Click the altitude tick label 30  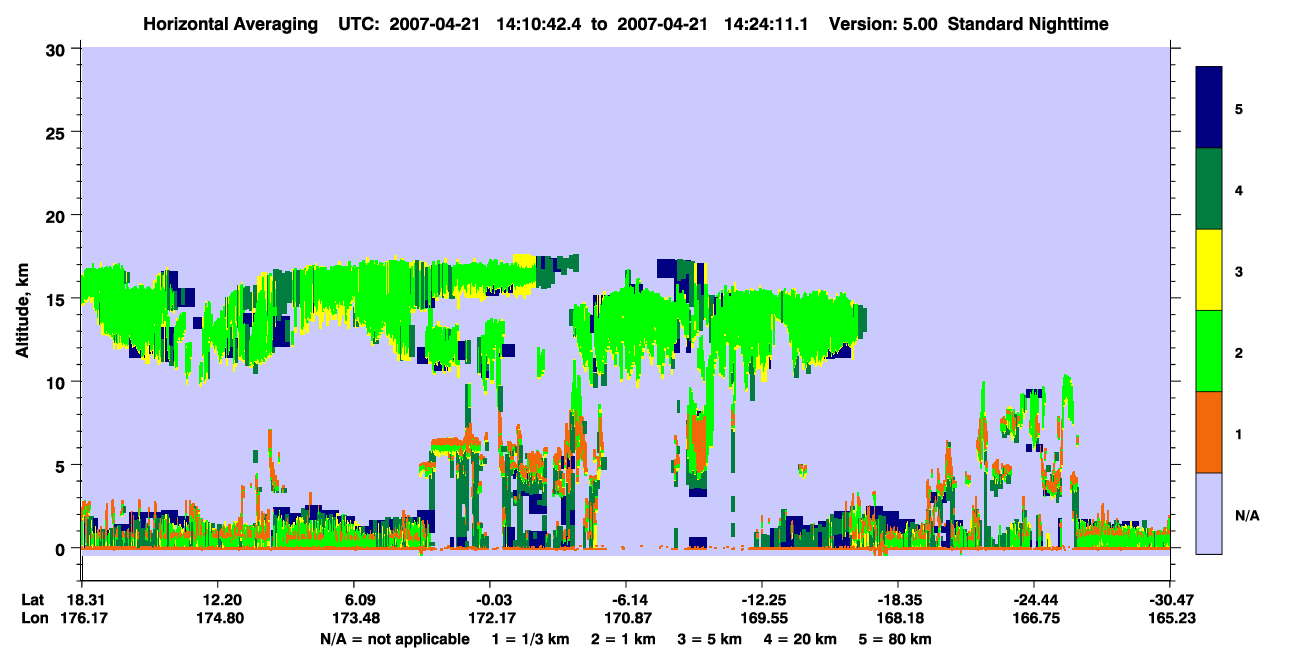coord(58,49)
